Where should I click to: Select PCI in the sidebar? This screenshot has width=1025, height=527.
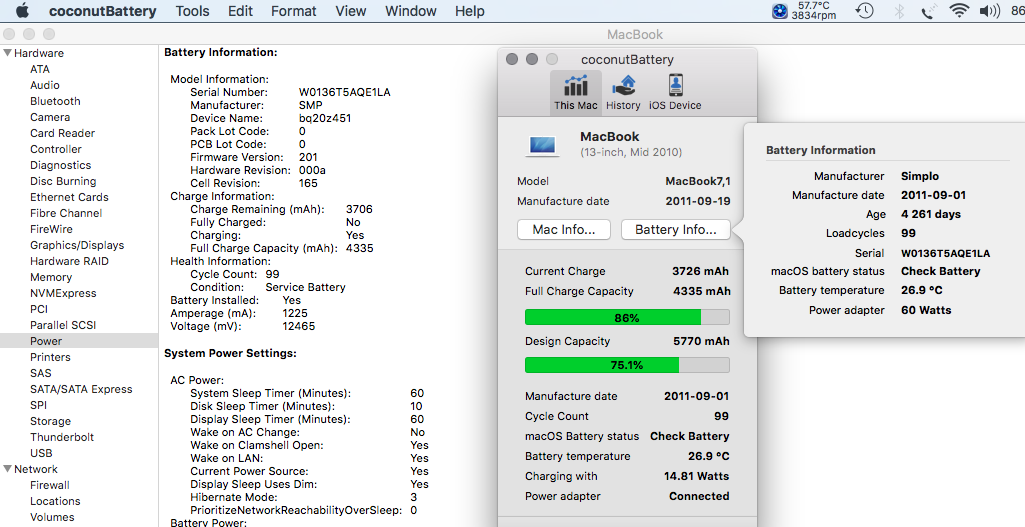(39, 309)
